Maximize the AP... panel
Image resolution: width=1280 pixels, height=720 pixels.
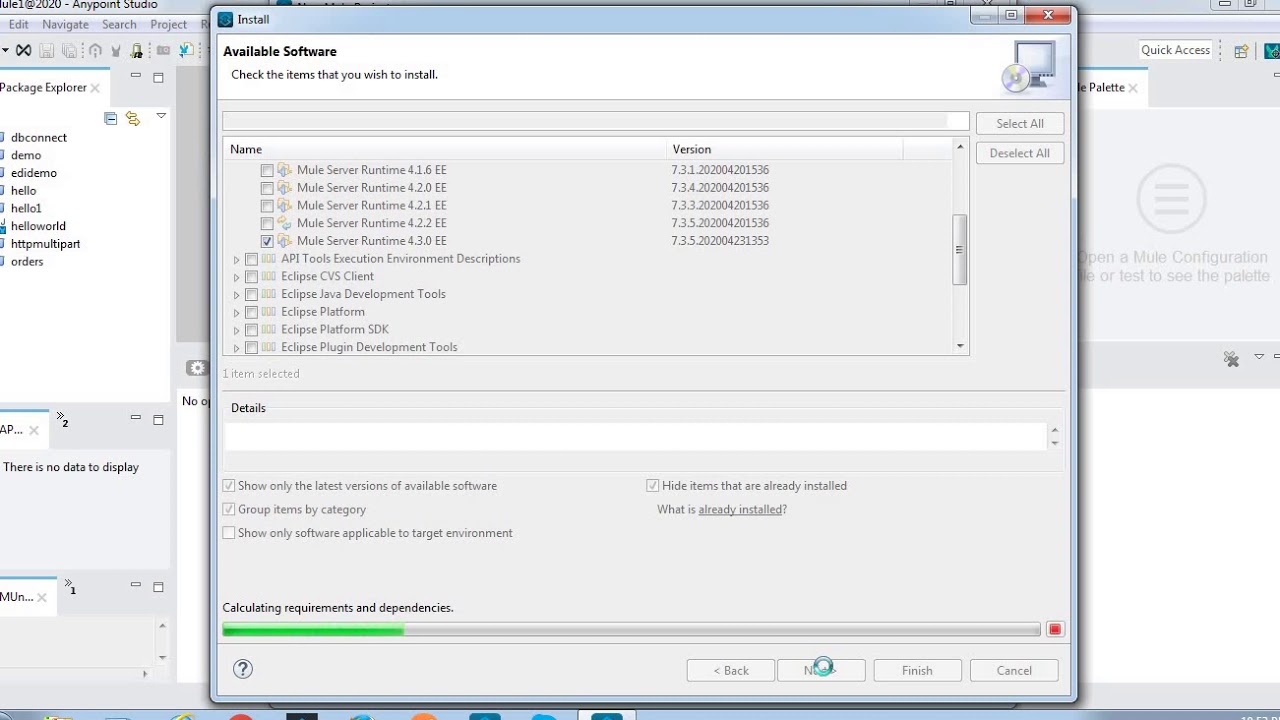[x=158, y=420]
